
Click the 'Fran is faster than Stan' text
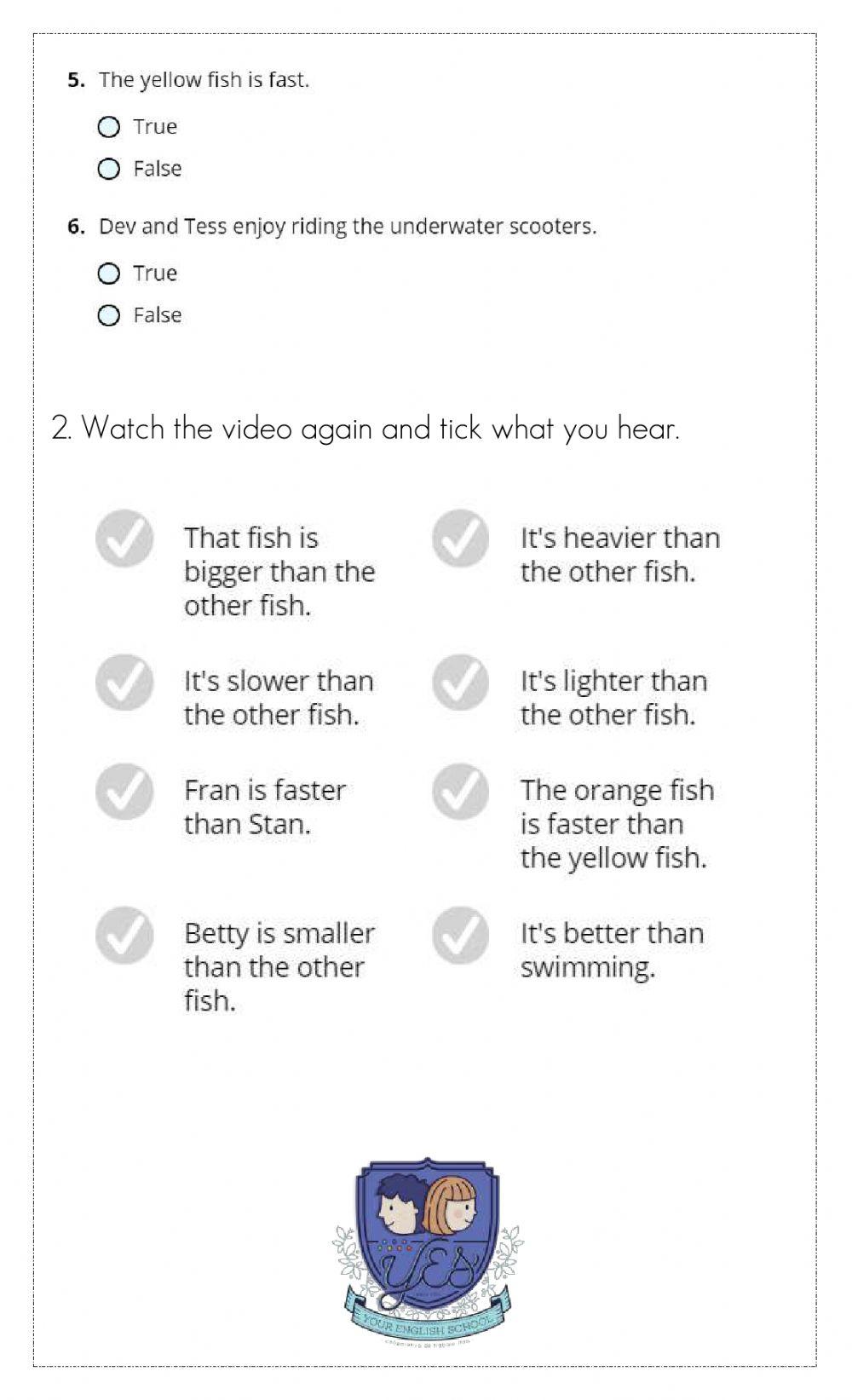pyautogui.click(x=265, y=807)
